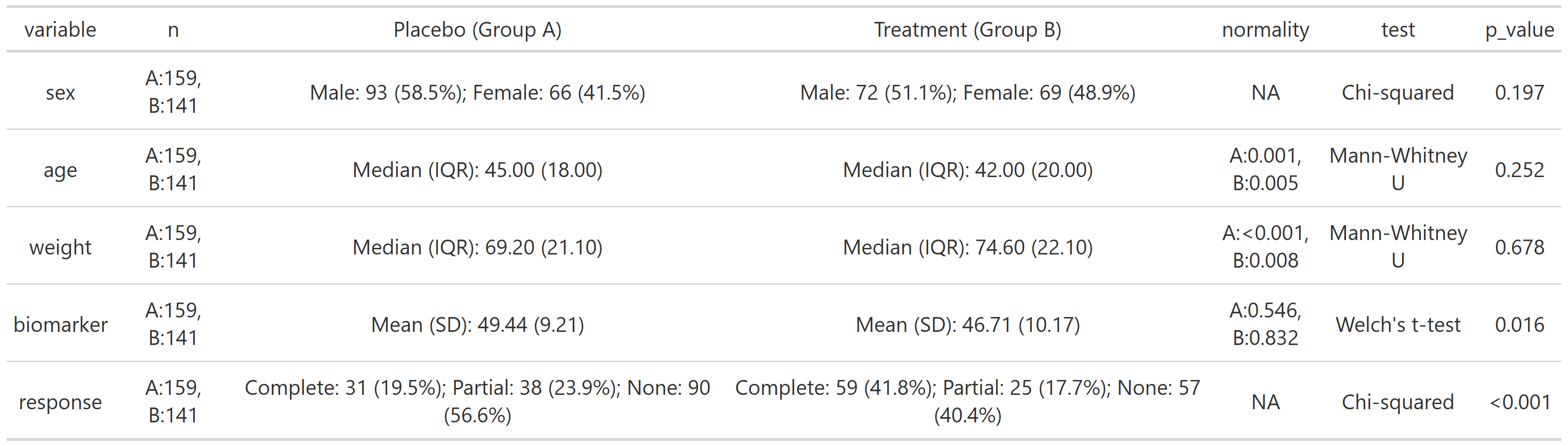Click the biomarker p-value 0.016
Viewport: 1568px width, 446px height.
click(1519, 325)
